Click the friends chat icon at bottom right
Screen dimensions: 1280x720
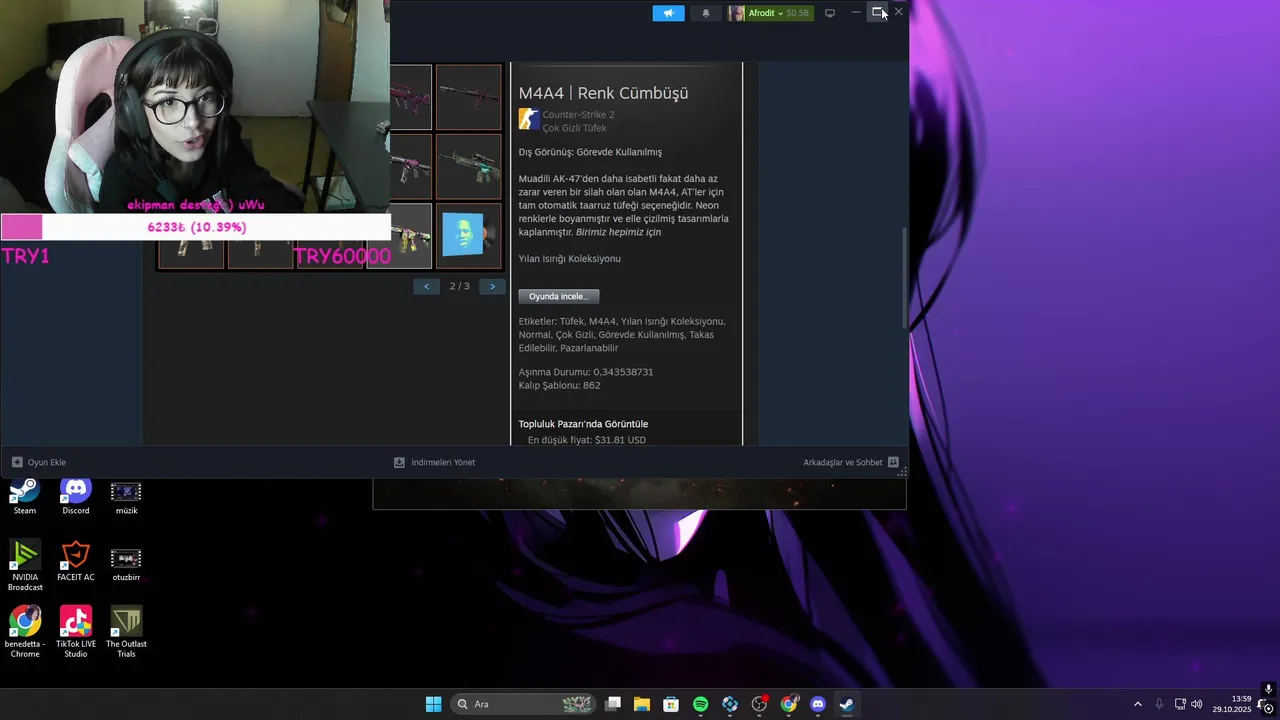(893, 462)
